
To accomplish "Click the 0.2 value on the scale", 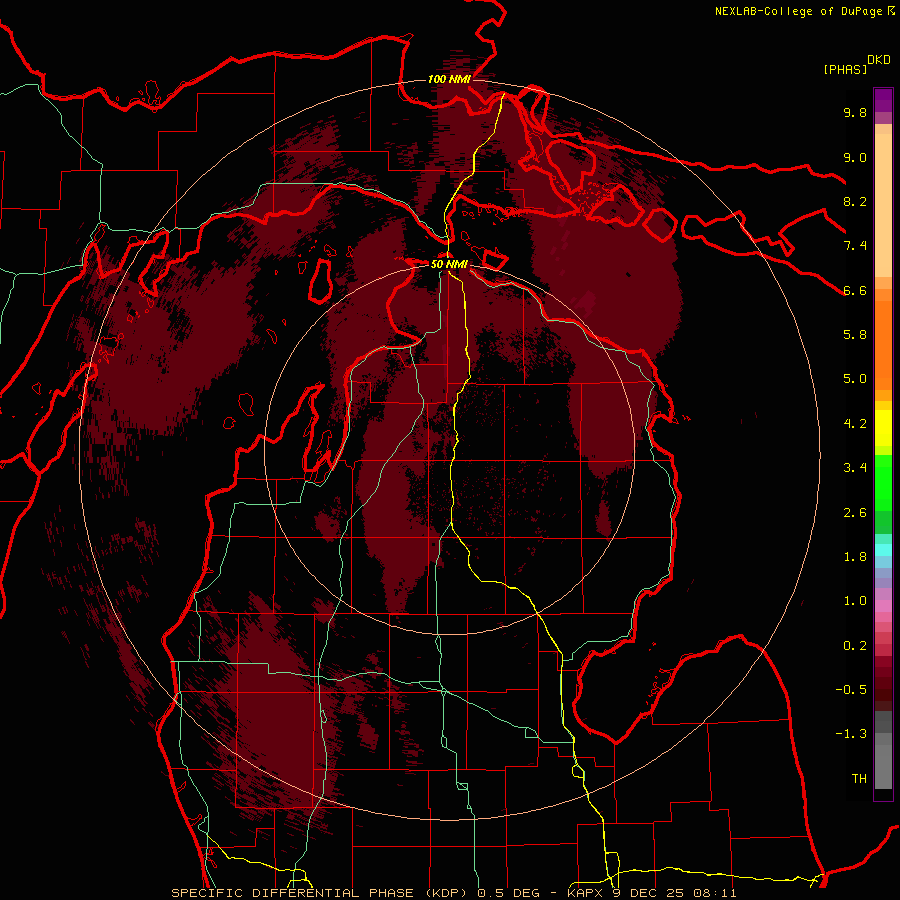I will (x=855, y=646).
